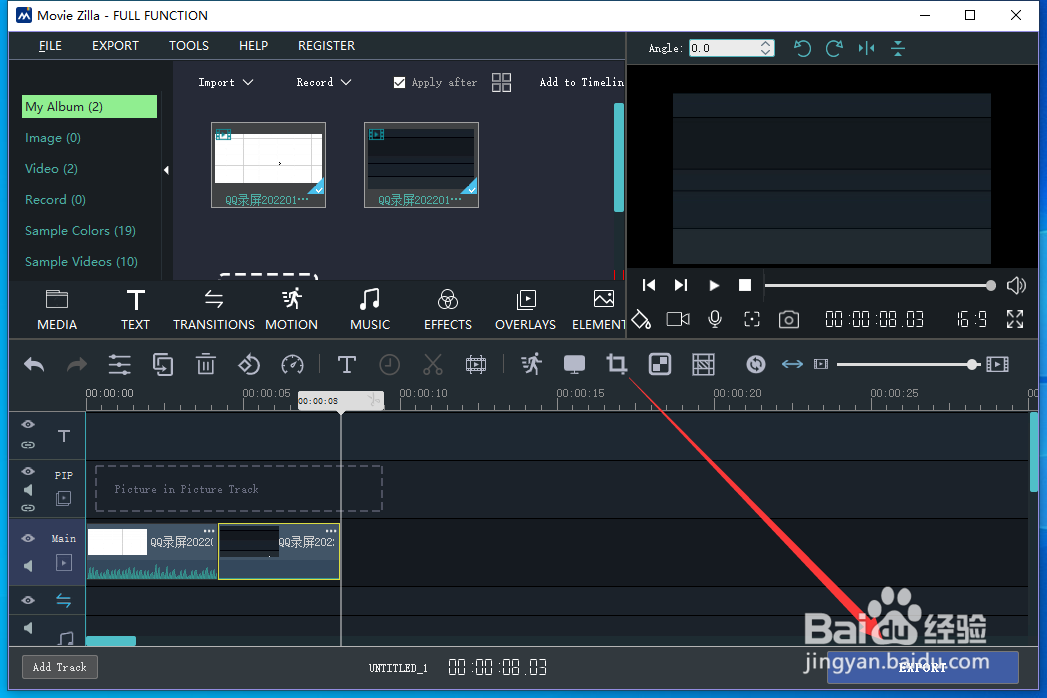Click the paint bucket fill icon

click(x=641, y=319)
